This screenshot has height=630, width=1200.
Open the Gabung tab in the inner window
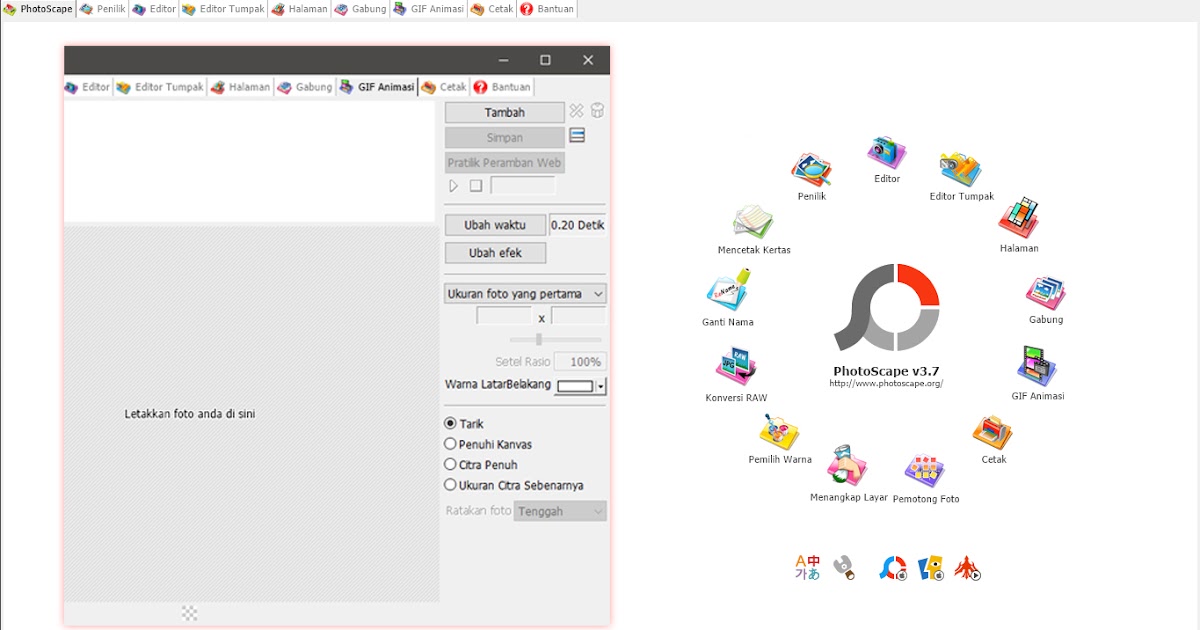click(305, 87)
